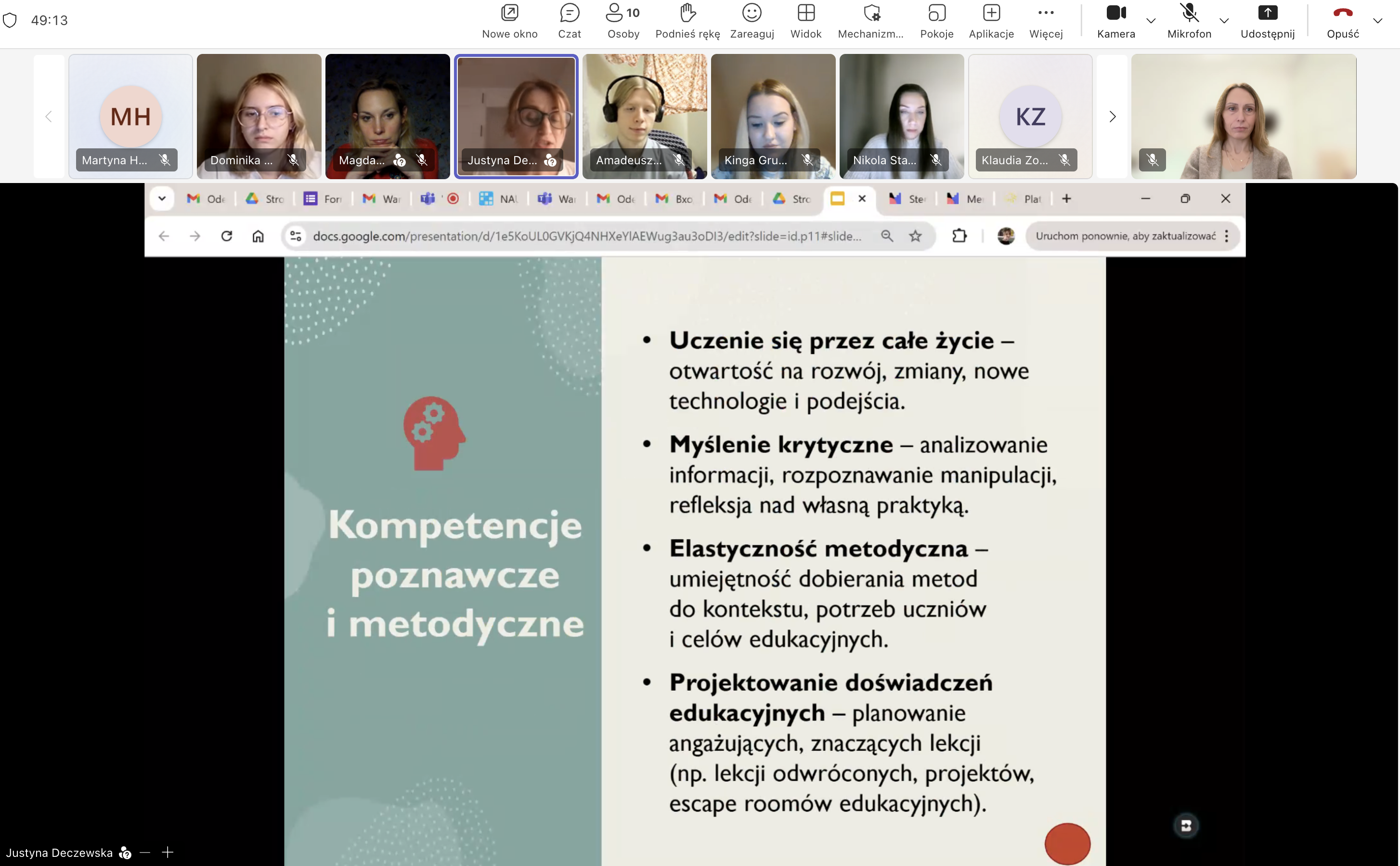Open the Widok view options
This screenshot has height=866, width=1400.
[x=805, y=21]
